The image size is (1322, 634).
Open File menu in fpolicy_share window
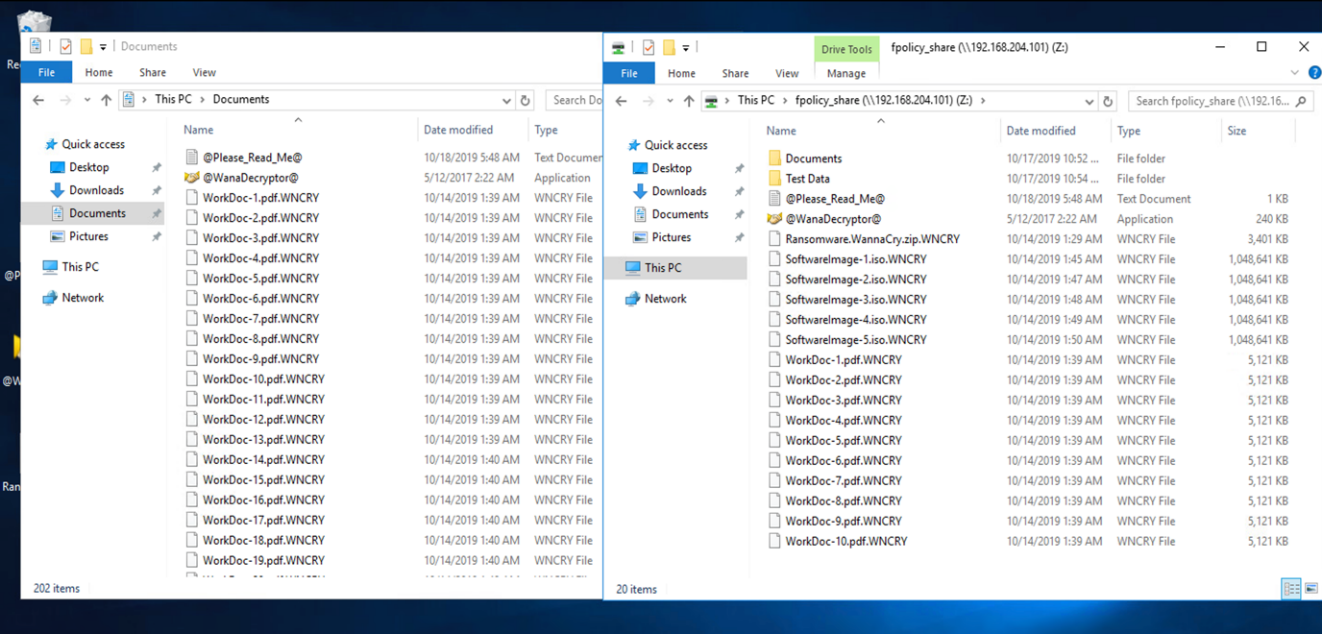pyautogui.click(x=629, y=73)
